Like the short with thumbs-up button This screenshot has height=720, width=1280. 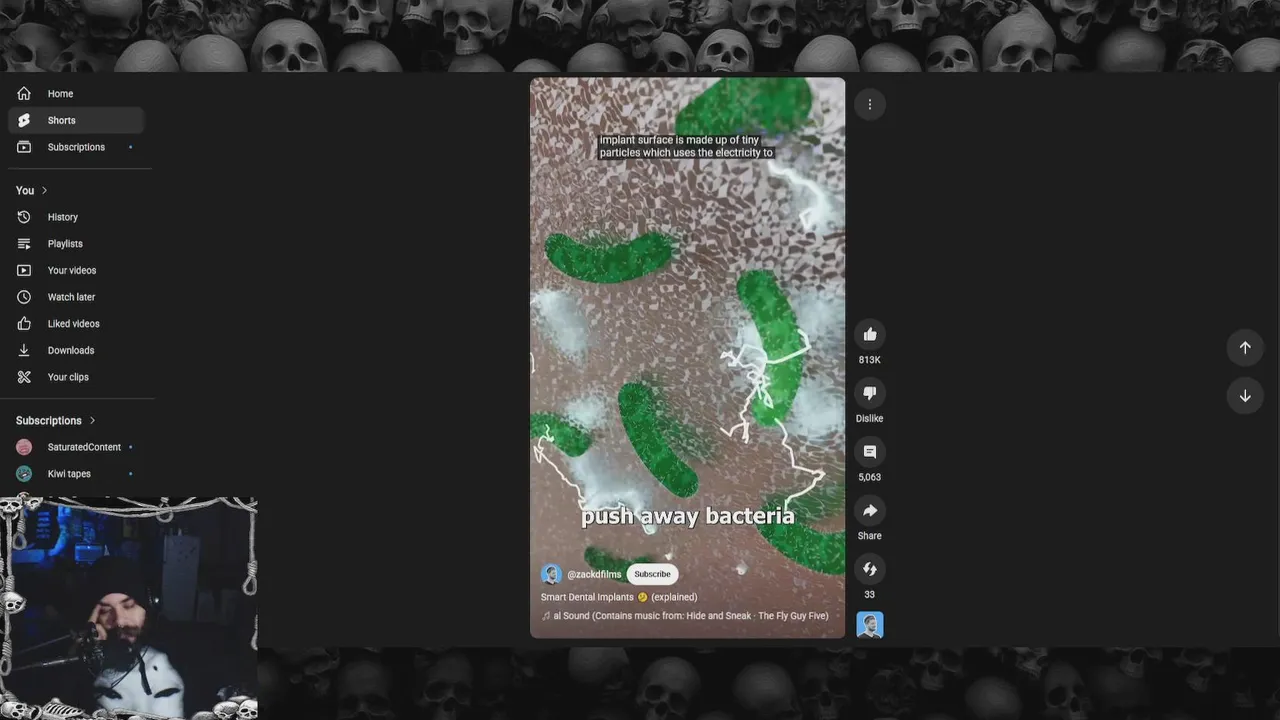870,334
